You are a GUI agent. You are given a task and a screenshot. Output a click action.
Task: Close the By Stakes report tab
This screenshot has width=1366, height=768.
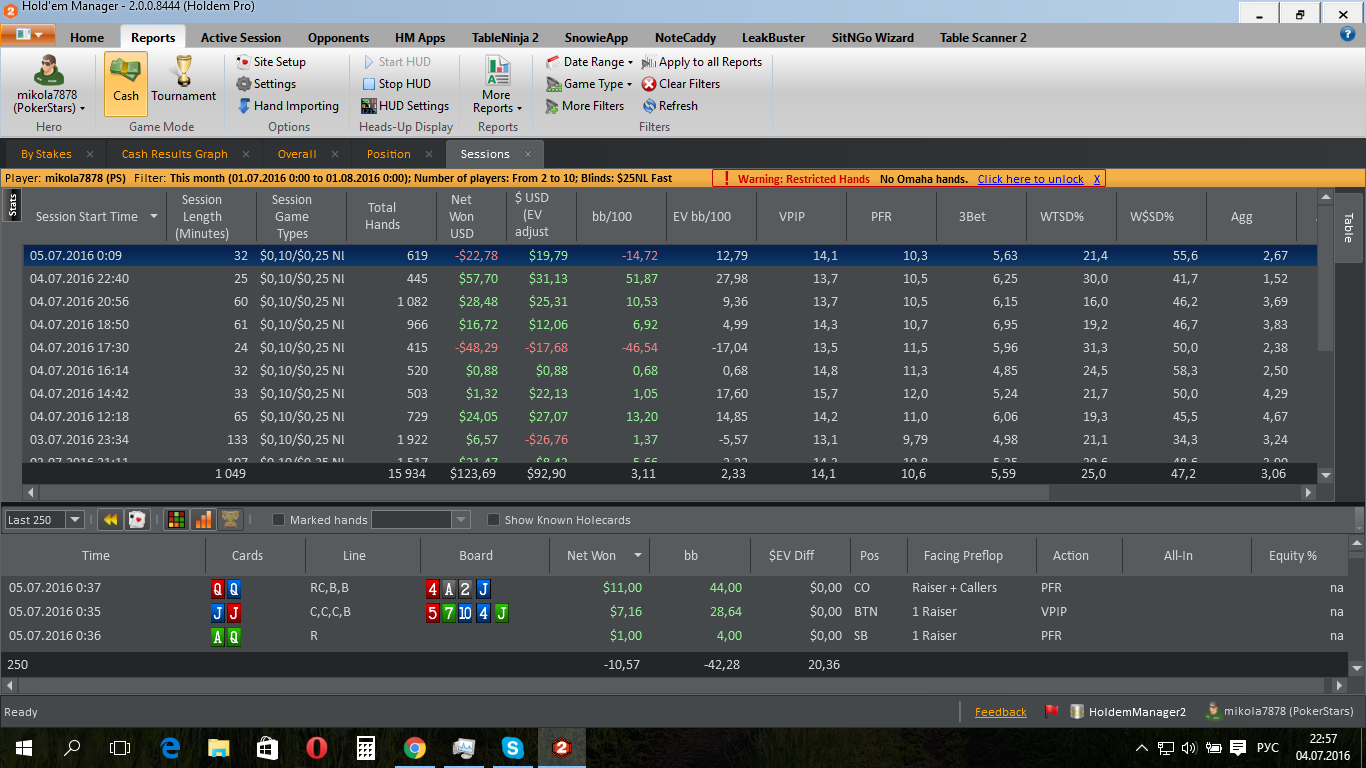pos(90,154)
